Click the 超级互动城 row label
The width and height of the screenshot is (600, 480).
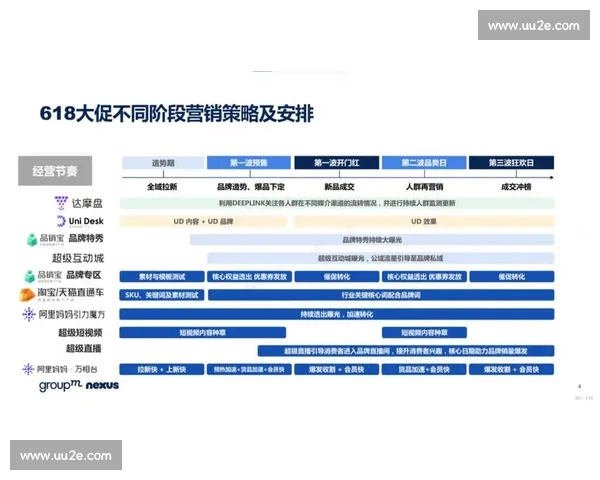pyautogui.click(x=78, y=258)
